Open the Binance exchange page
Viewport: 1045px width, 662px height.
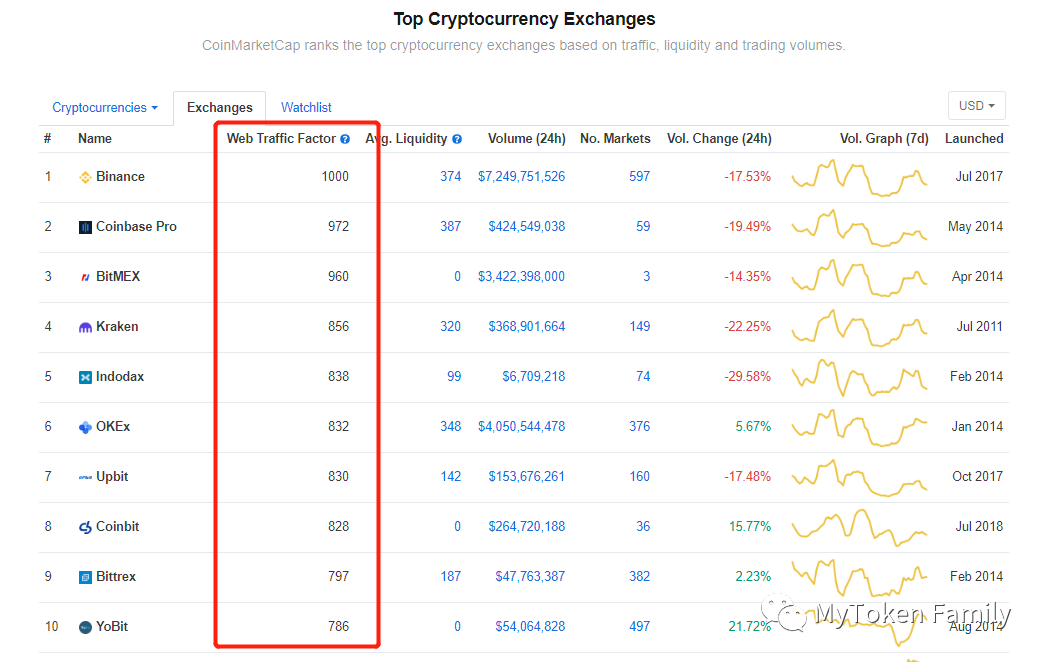pos(120,177)
